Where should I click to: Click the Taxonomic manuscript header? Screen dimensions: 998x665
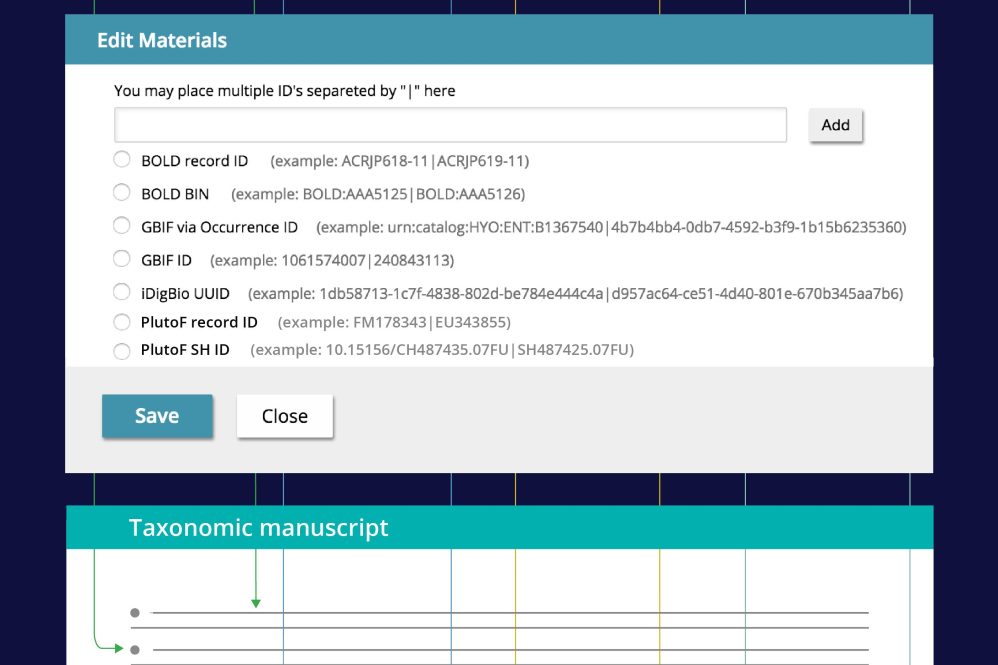[258, 527]
